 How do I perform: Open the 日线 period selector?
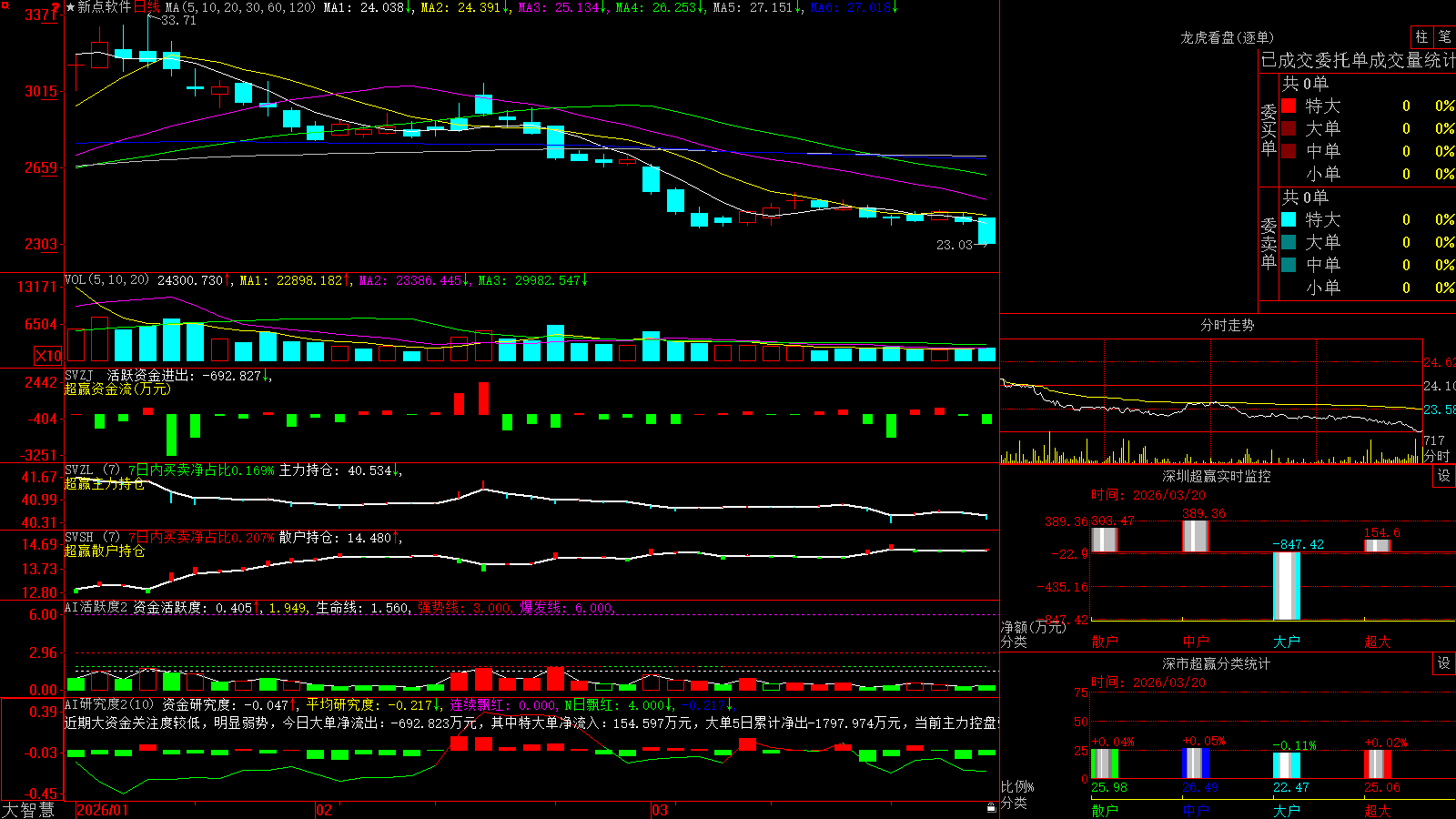coord(147,7)
